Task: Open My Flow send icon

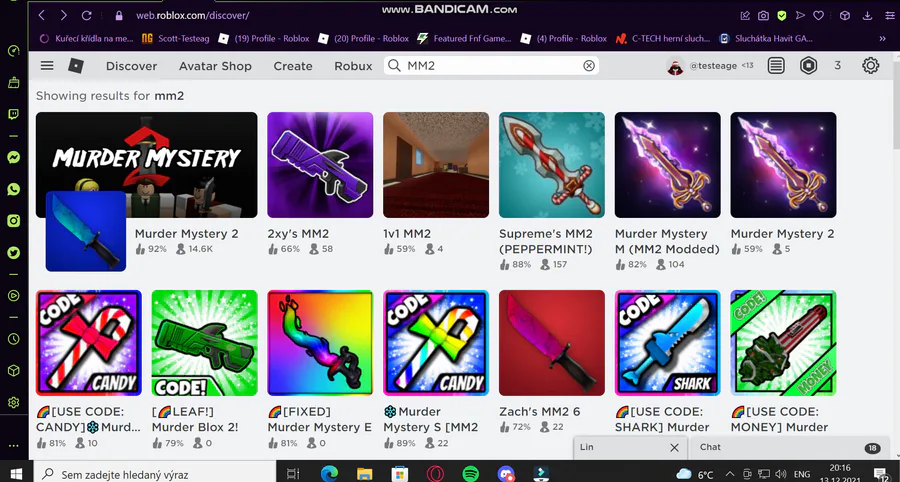Action: [x=800, y=15]
